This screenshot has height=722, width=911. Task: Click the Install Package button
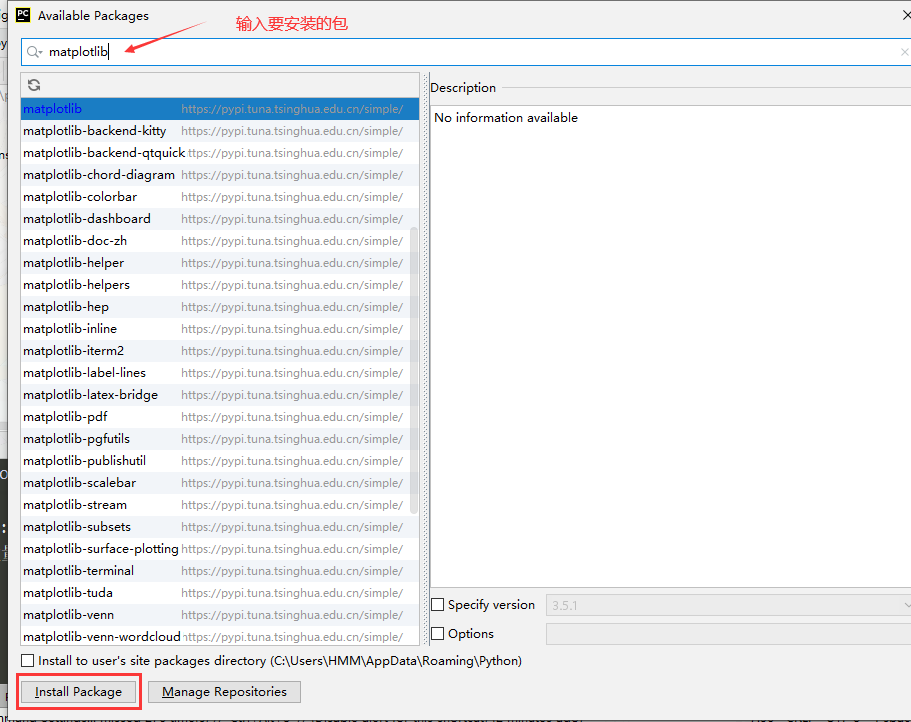(x=78, y=692)
